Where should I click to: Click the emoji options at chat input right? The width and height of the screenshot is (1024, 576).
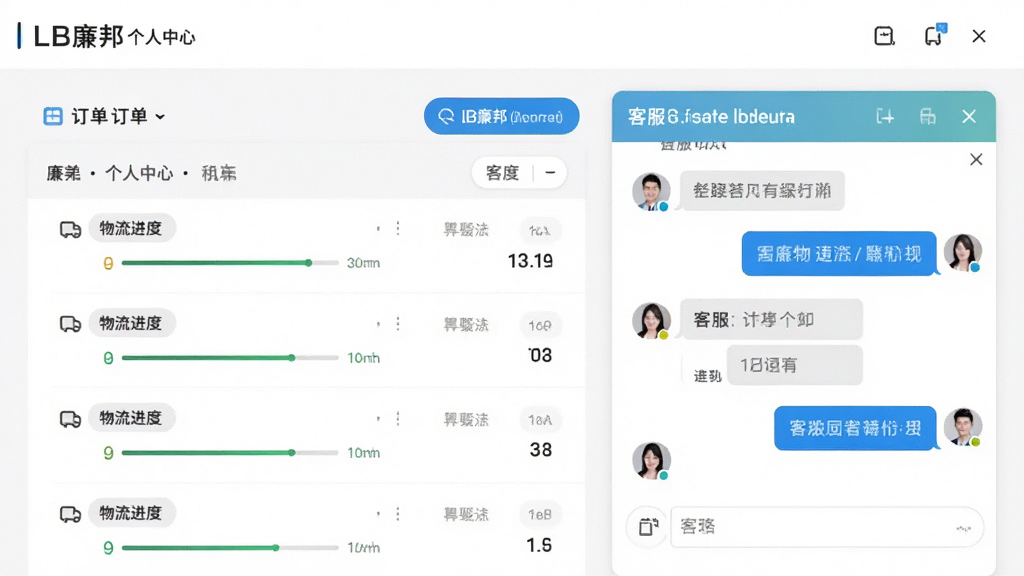pyautogui.click(x=963, y=528)
